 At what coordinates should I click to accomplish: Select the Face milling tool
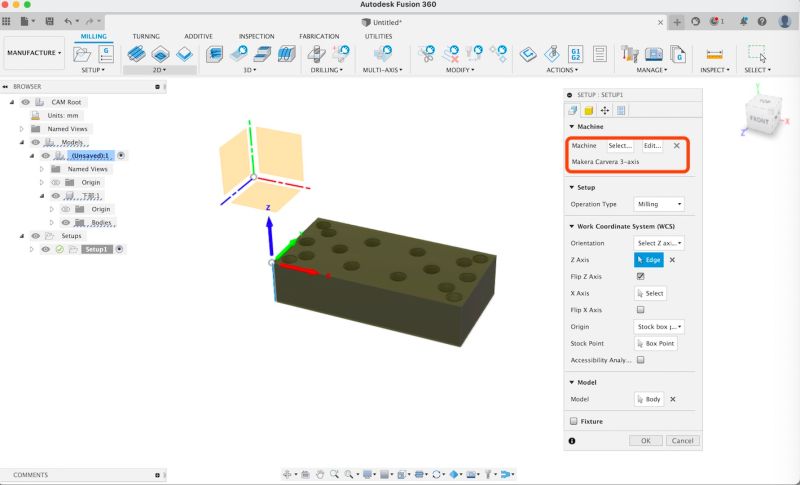[x=184, y=54]
